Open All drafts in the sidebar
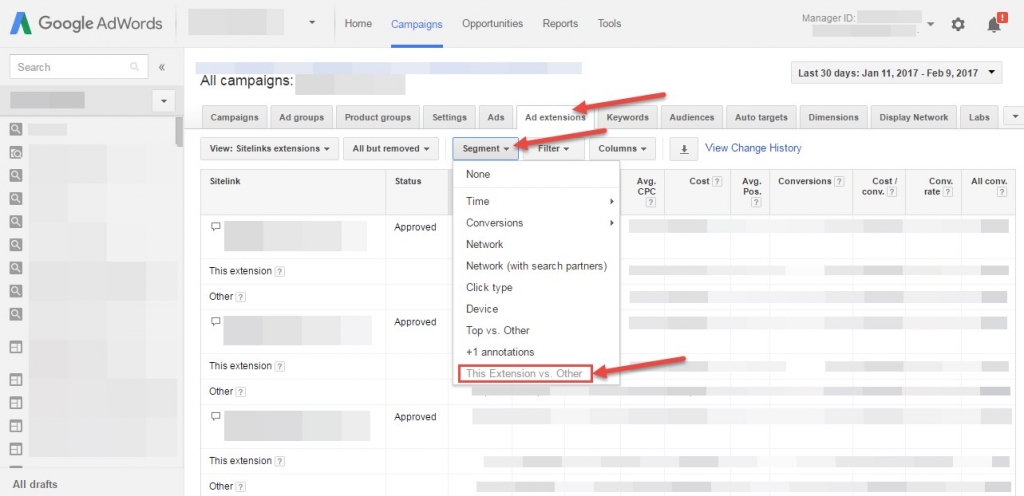This screenshot has height=496, width=1024. (35, 484)
